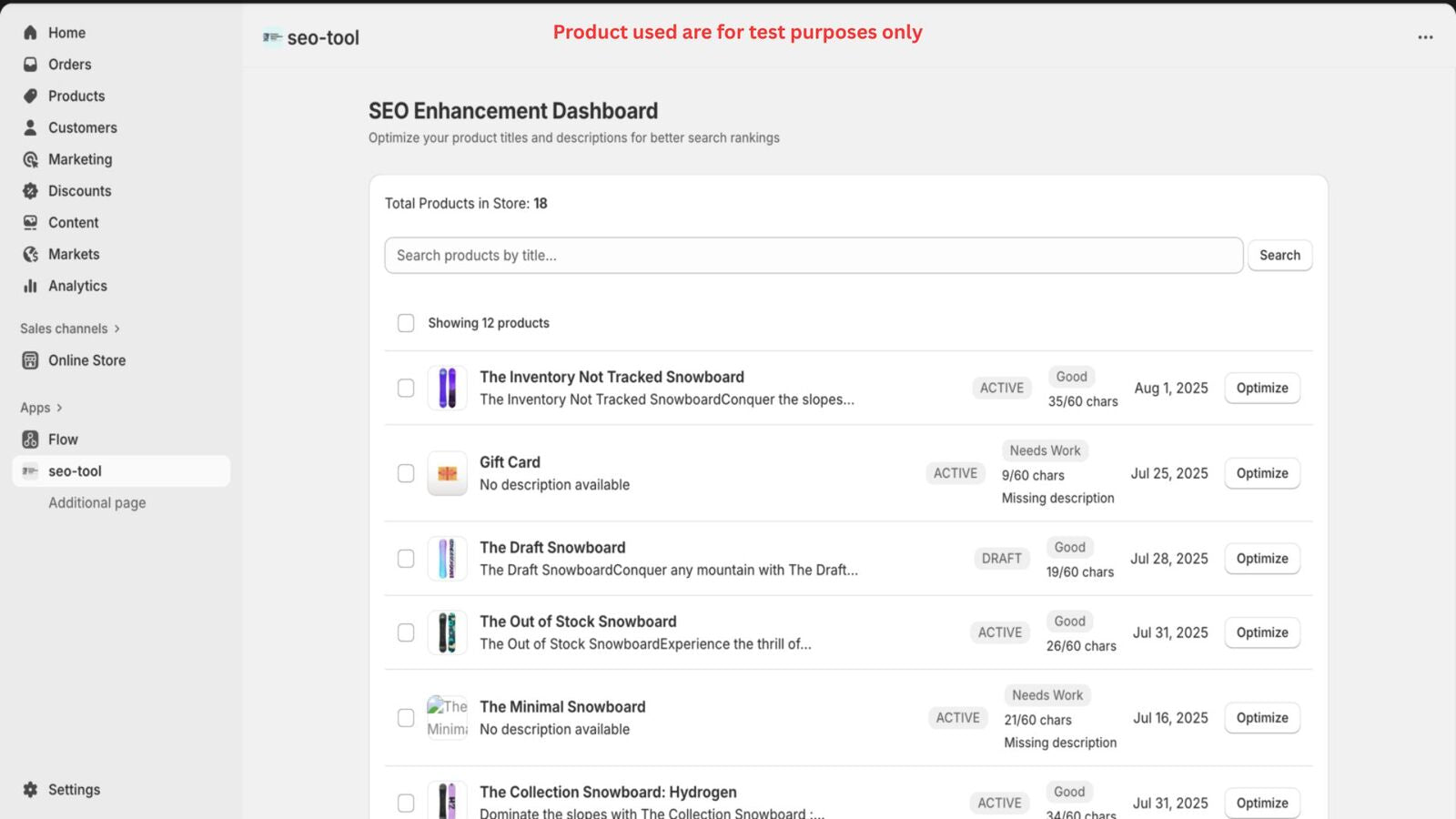Click the Analytics bar-chart icon

(x=30, y=285)
